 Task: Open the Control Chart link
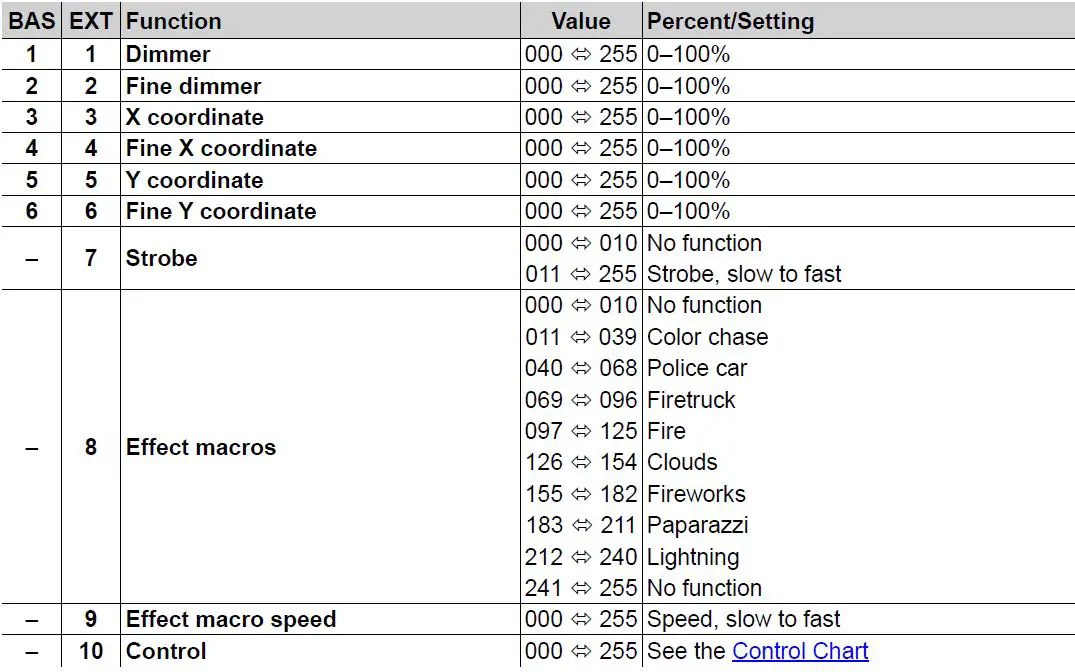800,651
